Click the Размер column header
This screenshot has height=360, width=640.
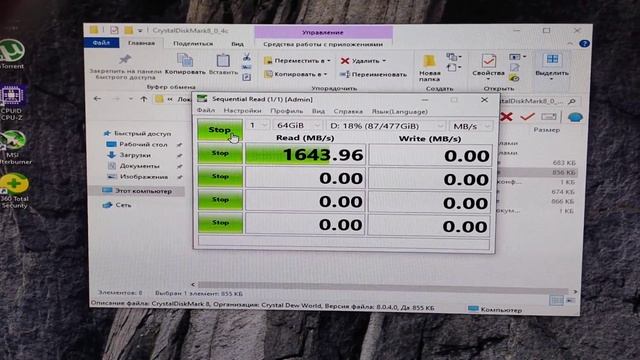(x=547, y=130)
